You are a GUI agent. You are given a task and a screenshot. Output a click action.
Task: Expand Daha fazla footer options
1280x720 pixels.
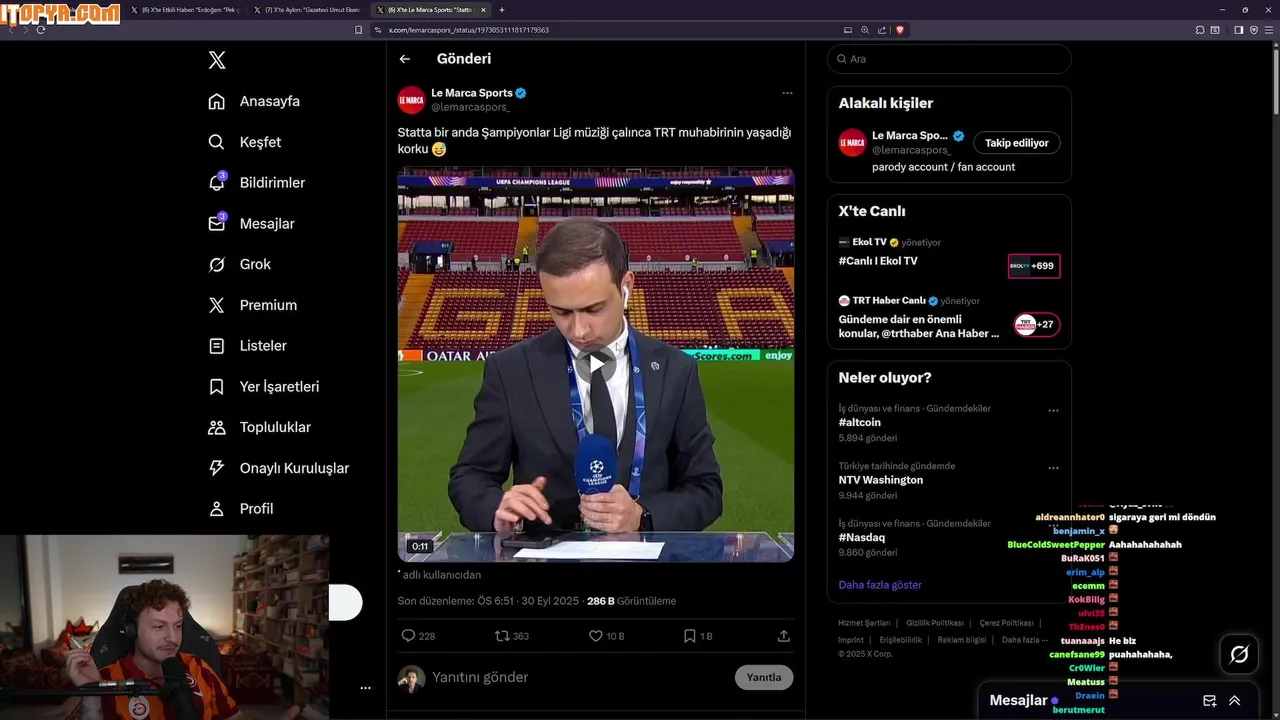1025,640
